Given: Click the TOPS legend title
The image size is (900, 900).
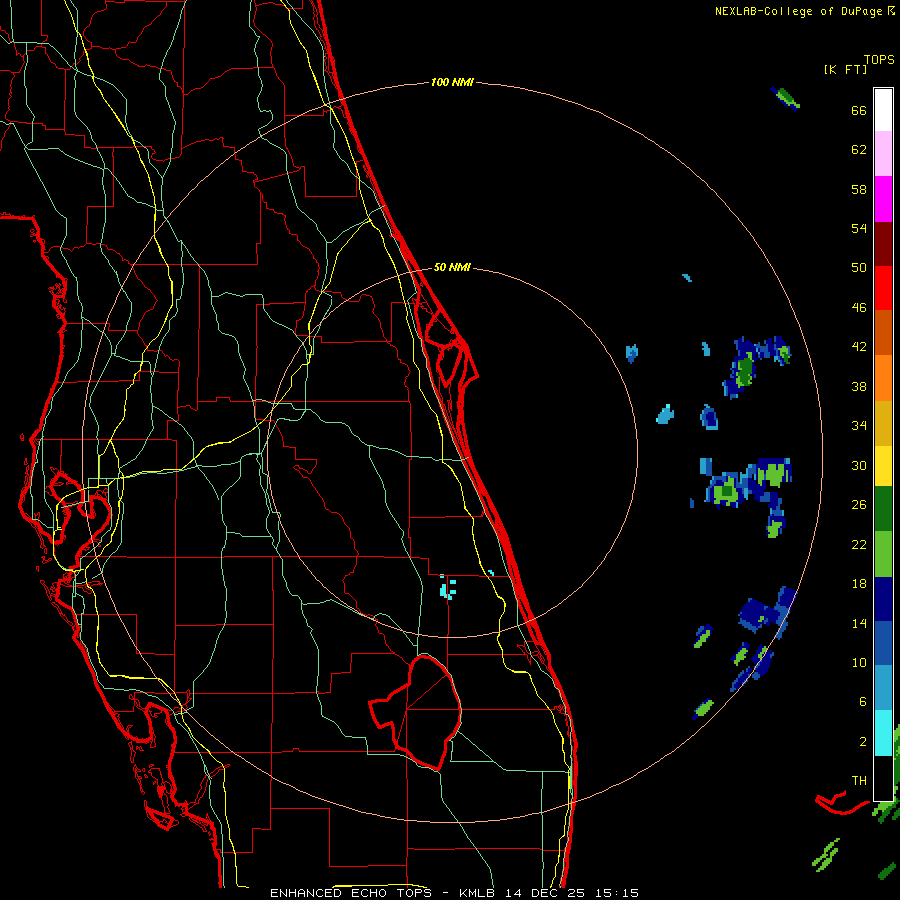Looking at the screenshot, I should [x=879, y=60].
